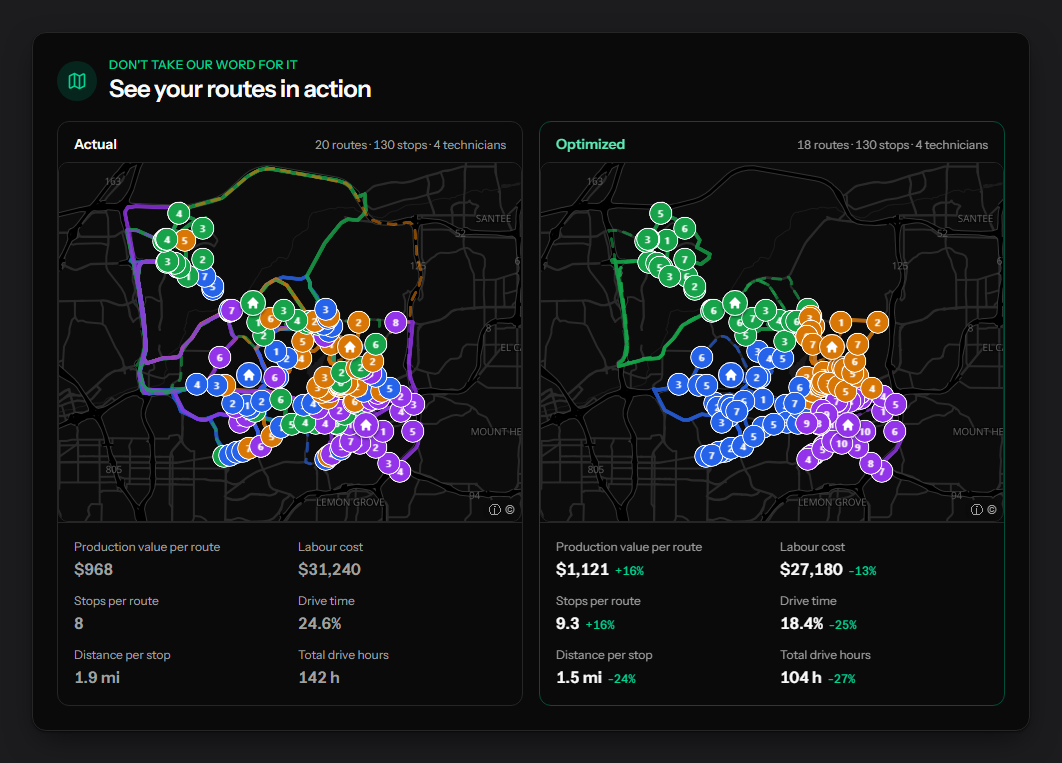Click the -27% drive hours change
This screenshot has width=1062, height=763.
pyautogui.click(x=841, y=679)
